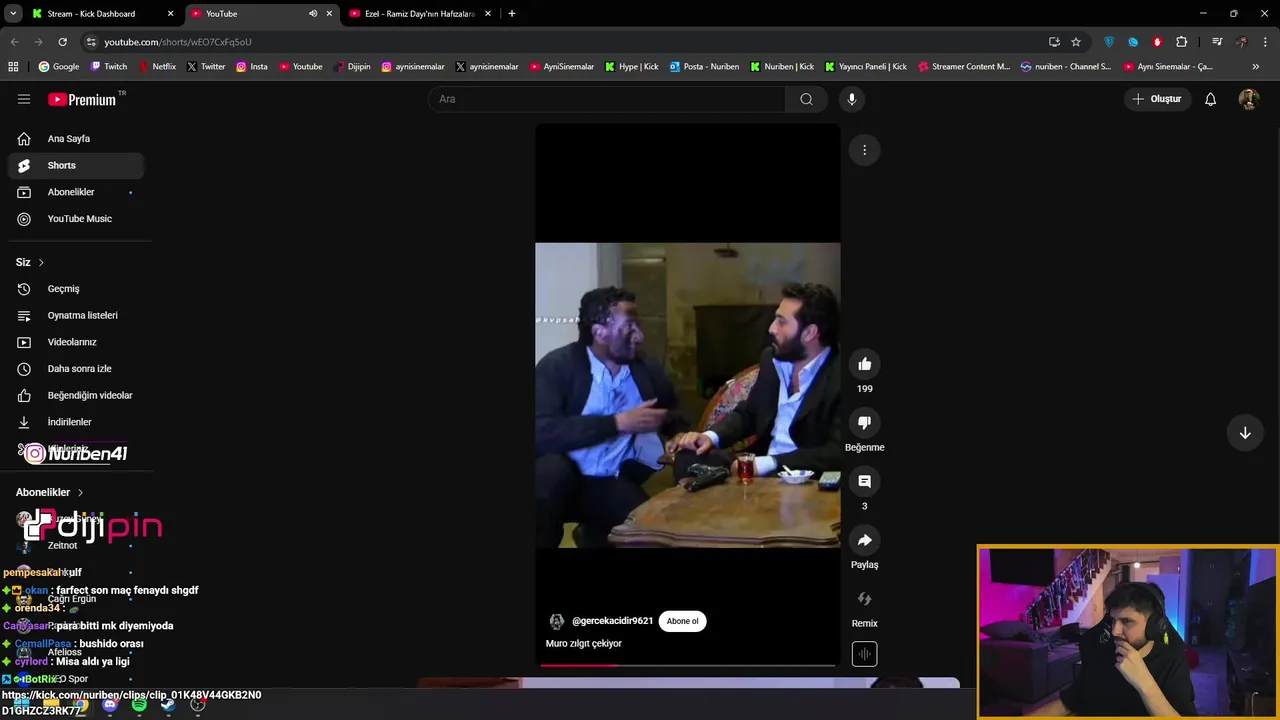
Task: Click the search magnifier button
Action: [806, 99]
